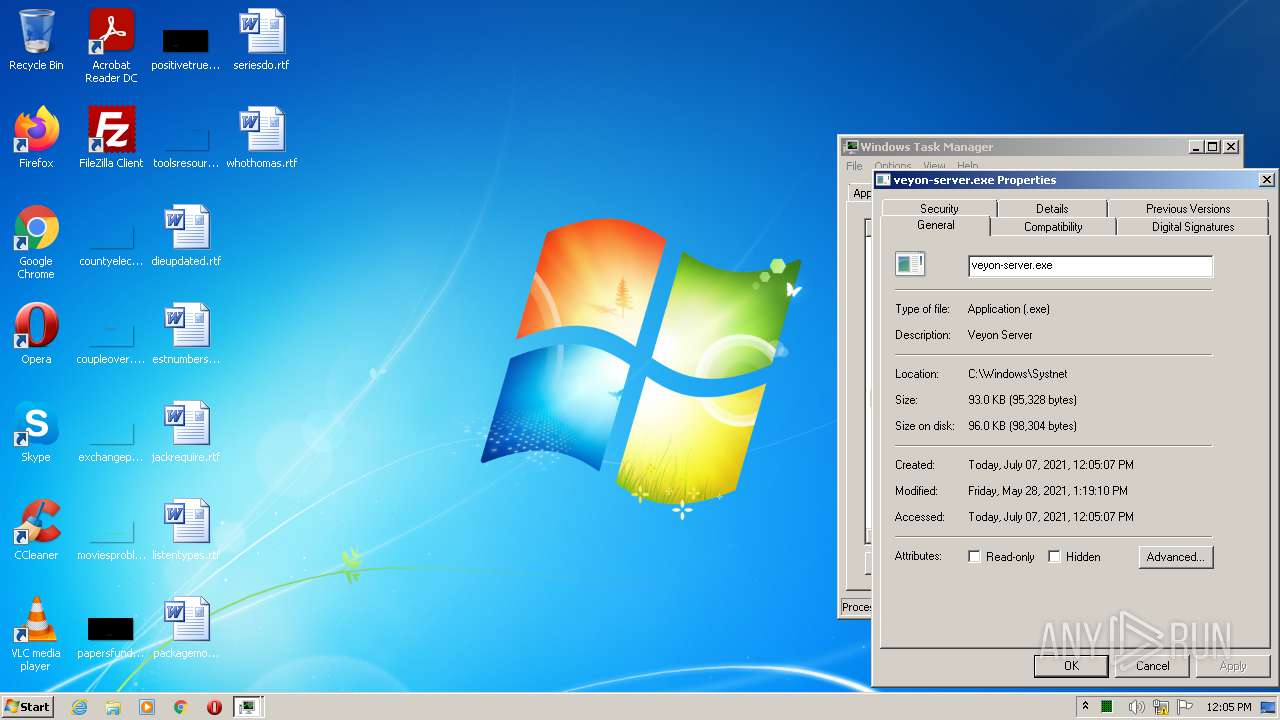Select the estnumbers document icon
1280x720 pixels.
[186, 334]
